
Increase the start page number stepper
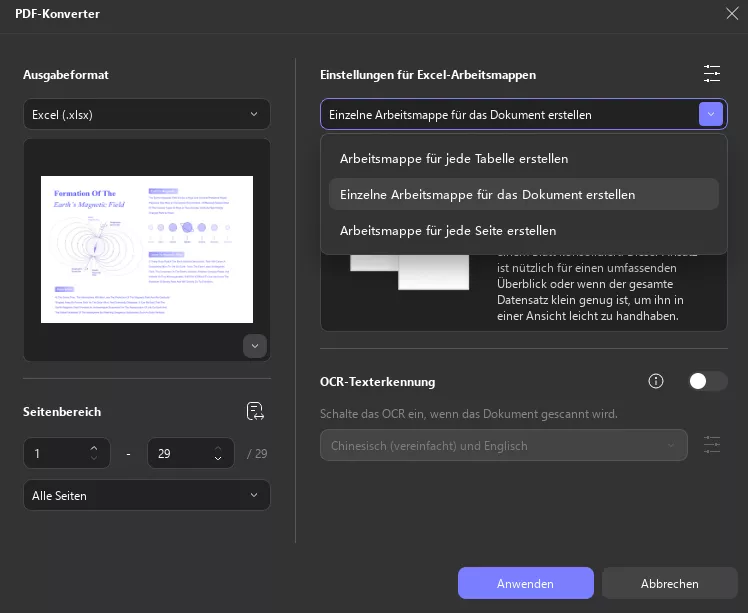94,448
